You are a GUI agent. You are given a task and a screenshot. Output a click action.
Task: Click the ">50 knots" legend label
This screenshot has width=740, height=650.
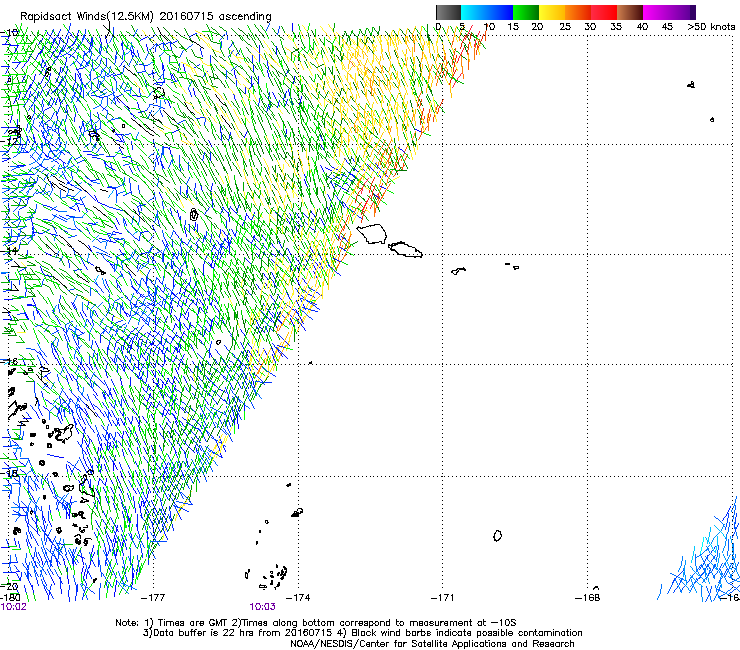pos(711,27)
